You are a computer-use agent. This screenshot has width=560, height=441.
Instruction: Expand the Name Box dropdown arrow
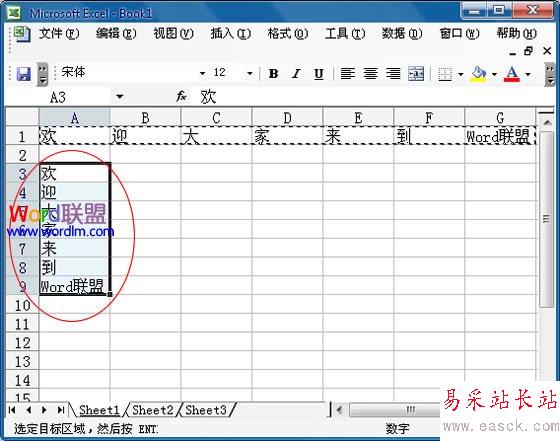[x=120, y=97]
